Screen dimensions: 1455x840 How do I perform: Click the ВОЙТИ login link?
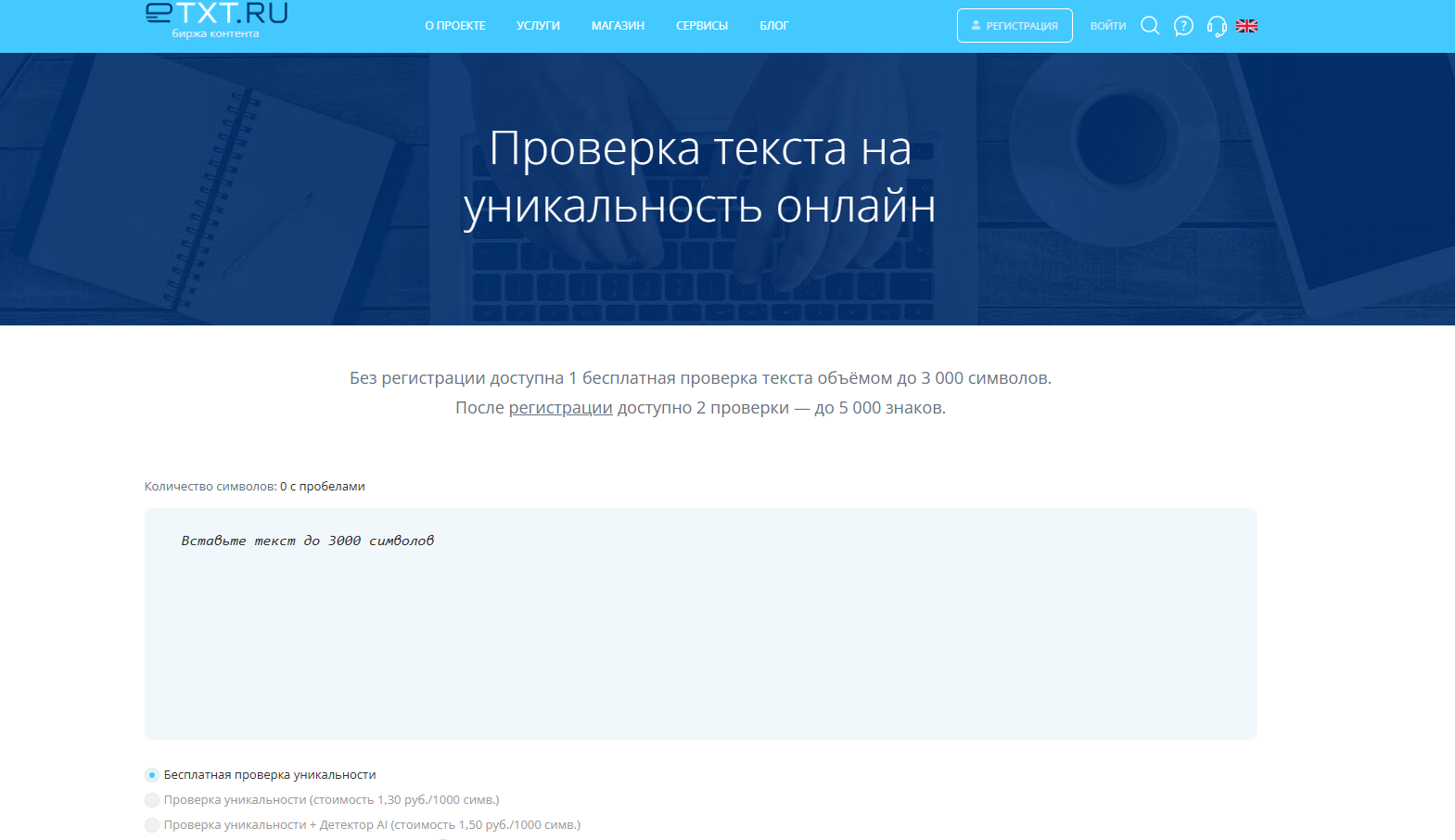click(1108, 26)
